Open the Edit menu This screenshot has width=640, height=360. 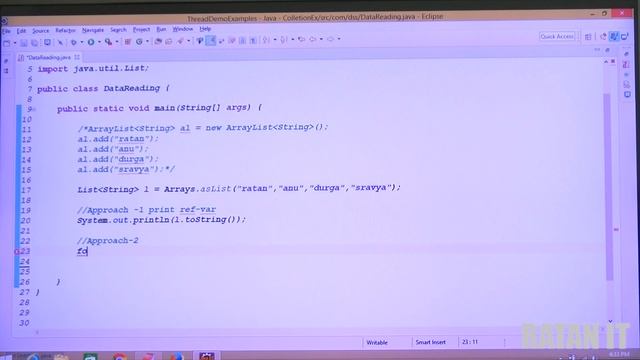(21, 31)
